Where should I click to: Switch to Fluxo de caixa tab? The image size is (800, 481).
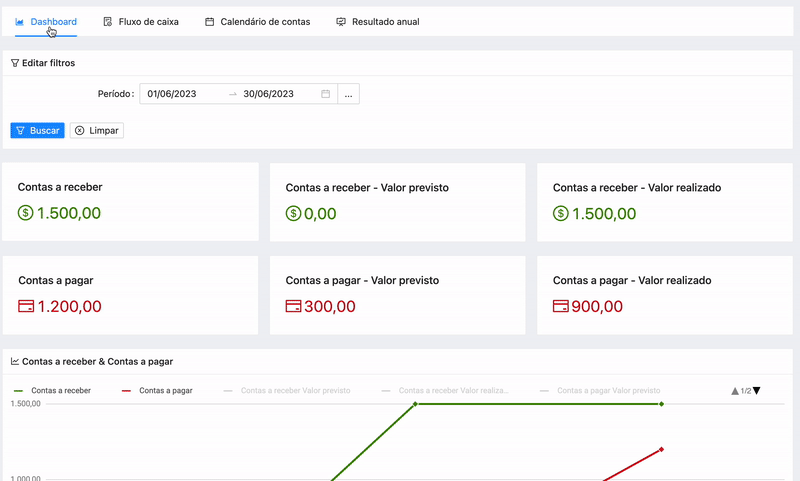point(141,22)
